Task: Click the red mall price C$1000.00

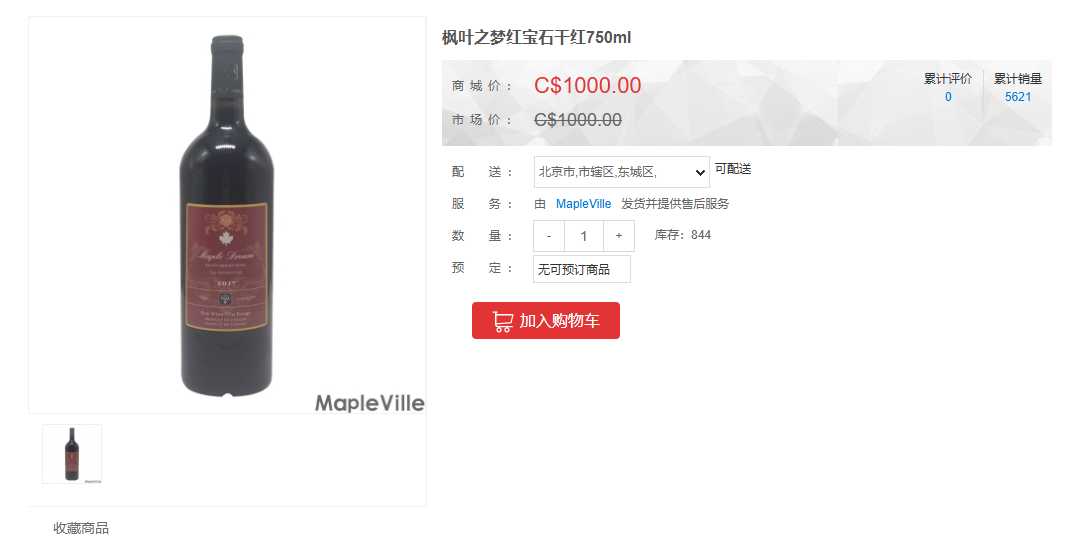Action: [x=588, y=85]
